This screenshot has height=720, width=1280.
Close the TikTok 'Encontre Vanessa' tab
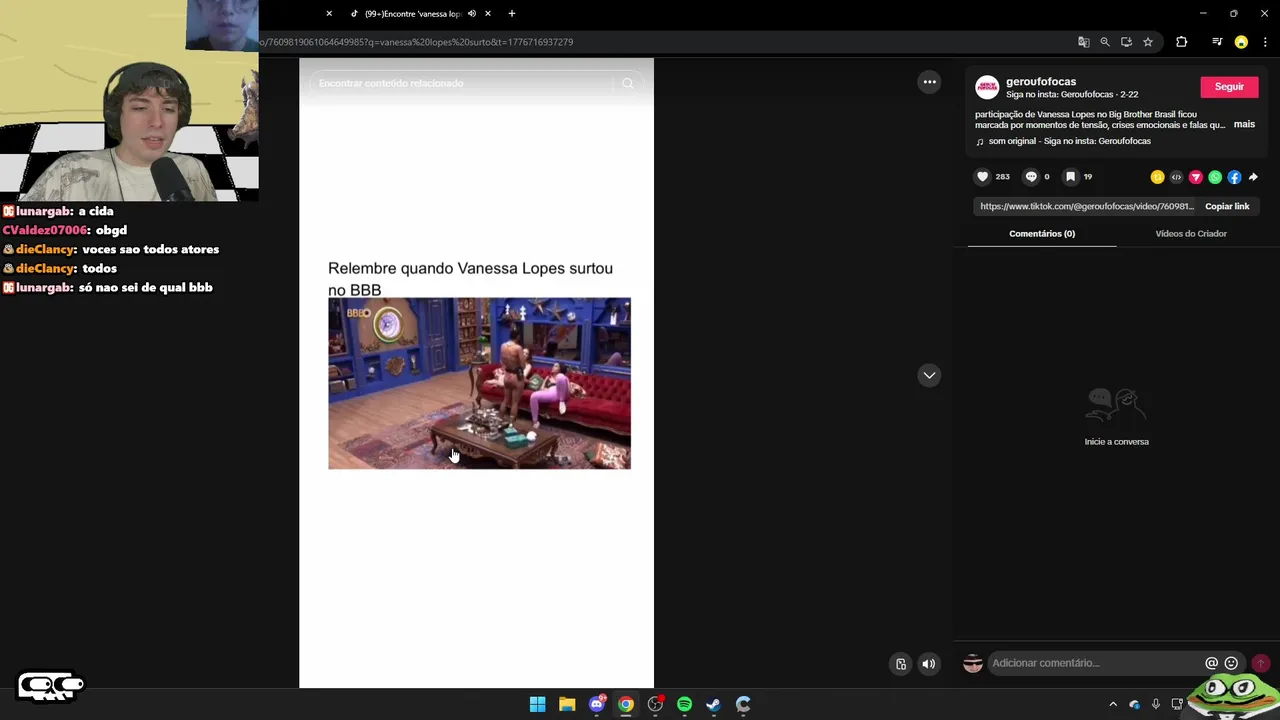tap(488, 14)
